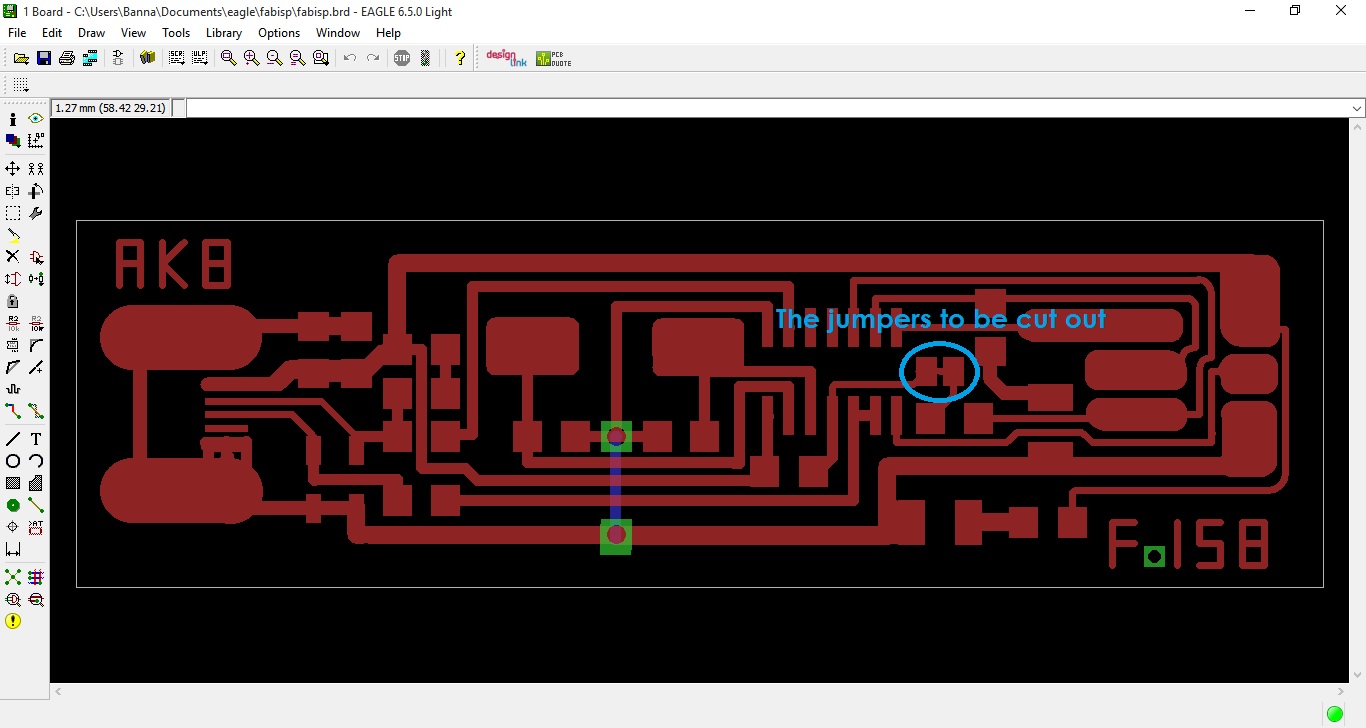This screenshot has height=728, width=1366.
Task: Select the Ripup tool
Action: pos(36,411)
